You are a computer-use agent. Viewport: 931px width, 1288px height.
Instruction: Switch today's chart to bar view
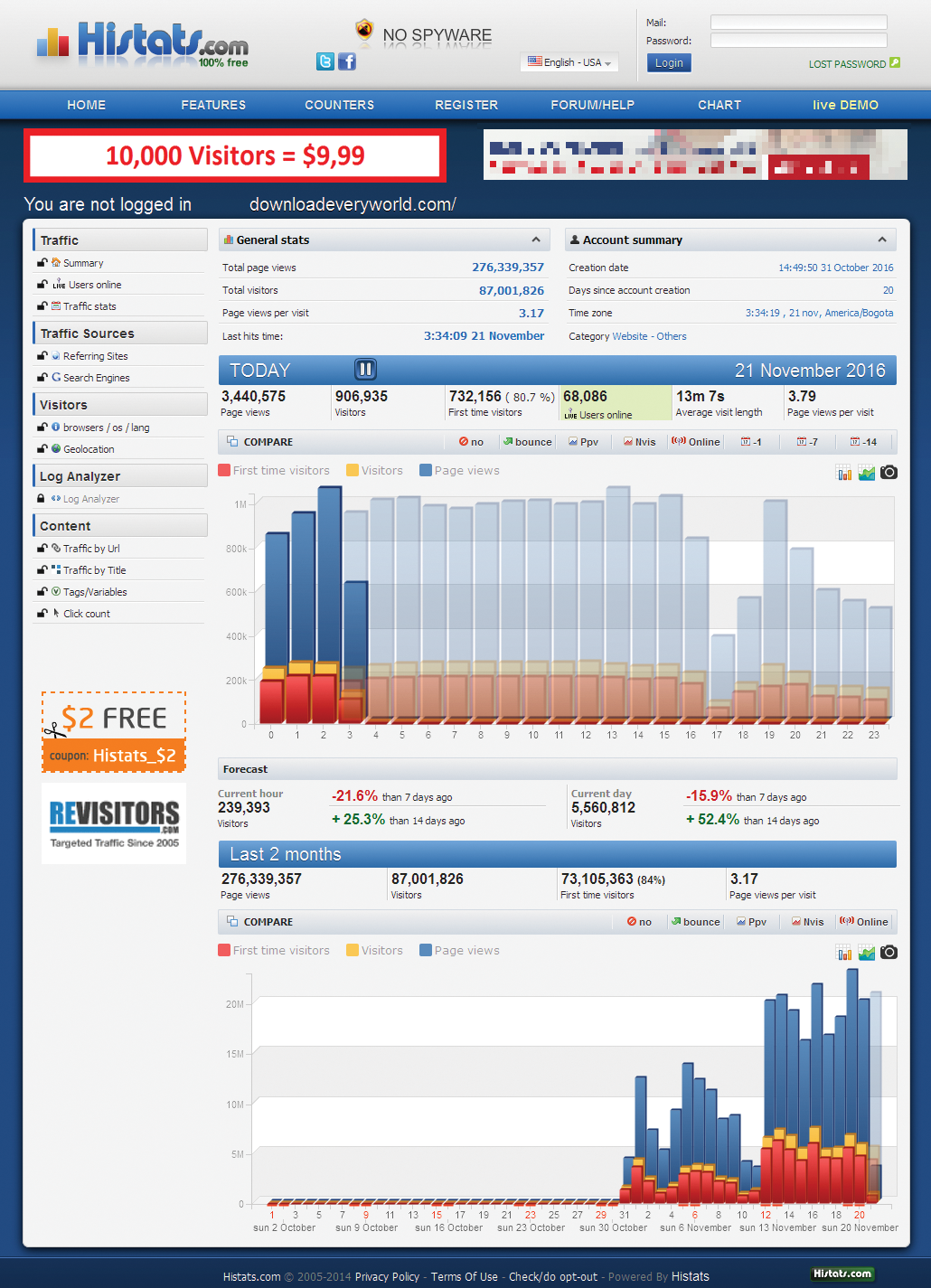click(x=843, y=472)
